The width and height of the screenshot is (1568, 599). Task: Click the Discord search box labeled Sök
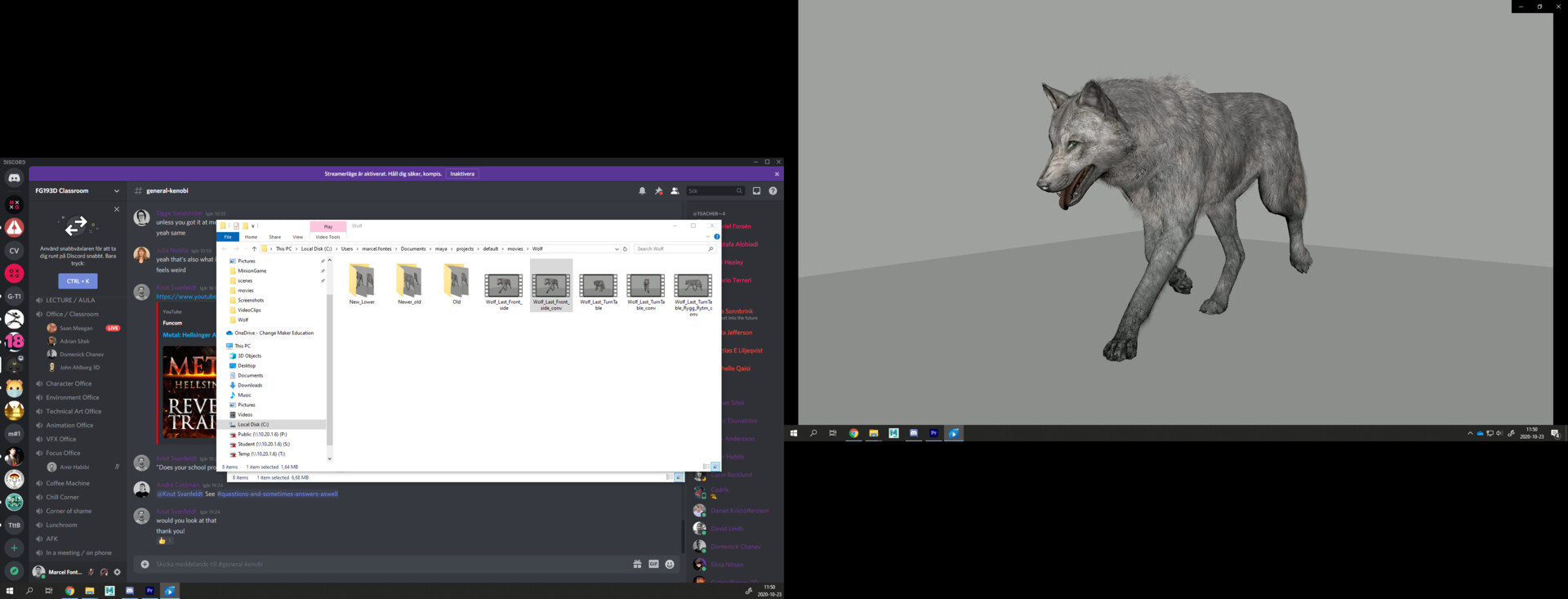(x=715, y=190)
